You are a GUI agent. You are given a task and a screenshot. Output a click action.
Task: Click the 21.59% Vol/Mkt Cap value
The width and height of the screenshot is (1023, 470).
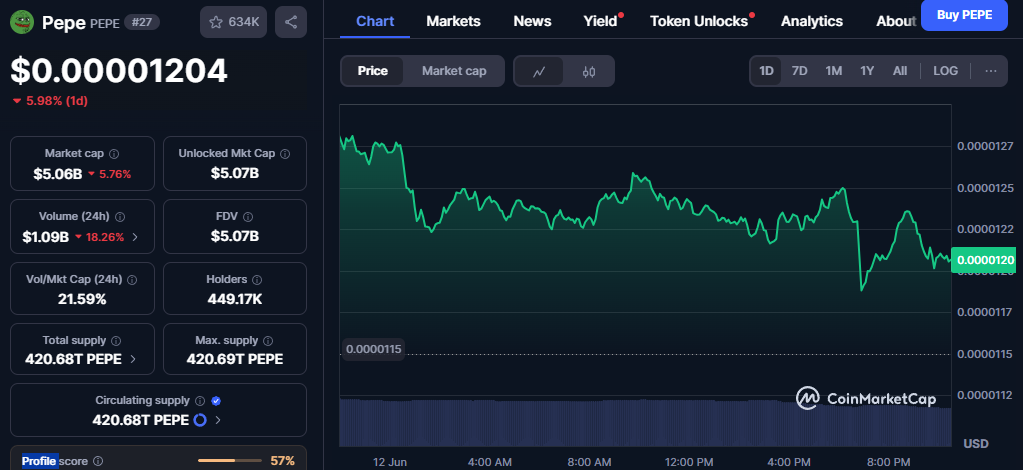click(82, 300)
